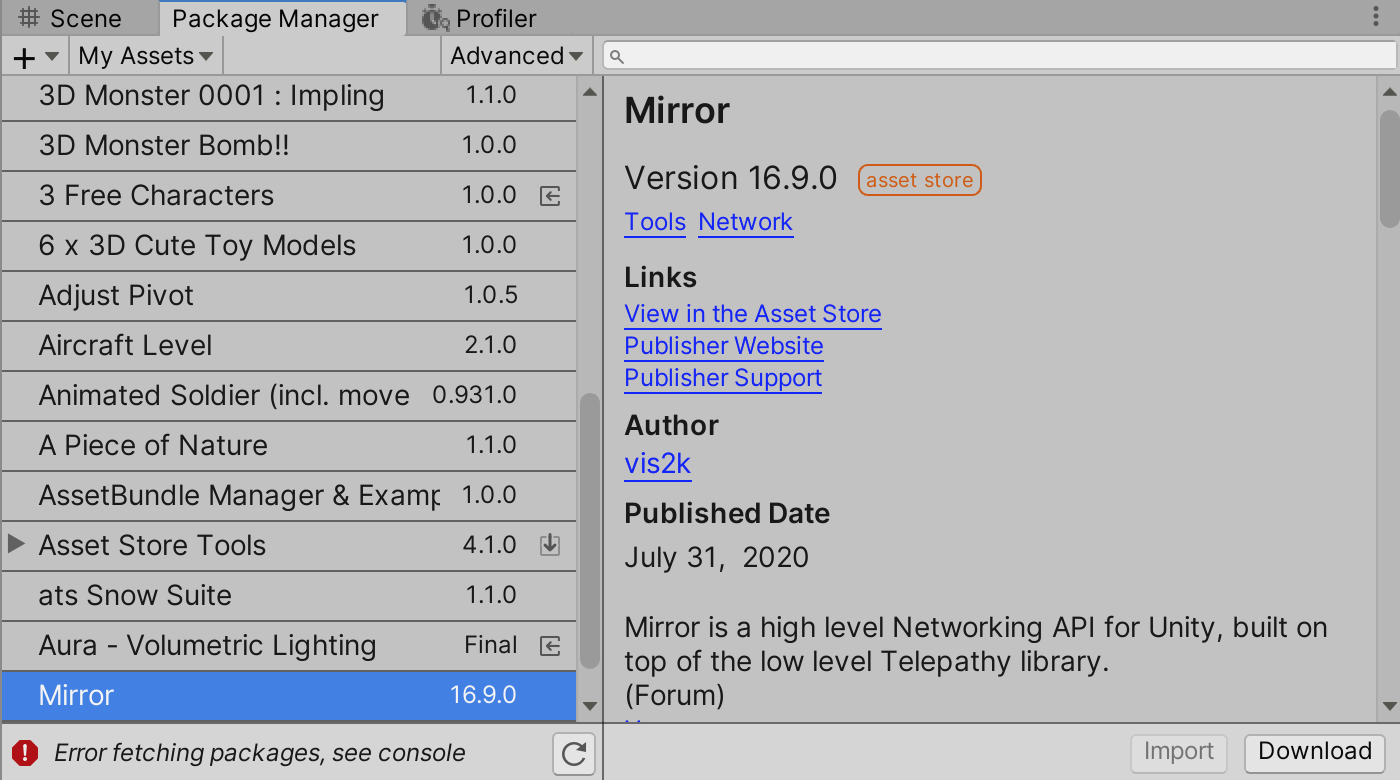The image size is (1400, 780).
Task: Select the ats Snow Suite package
Action: [x=289, y=596]
